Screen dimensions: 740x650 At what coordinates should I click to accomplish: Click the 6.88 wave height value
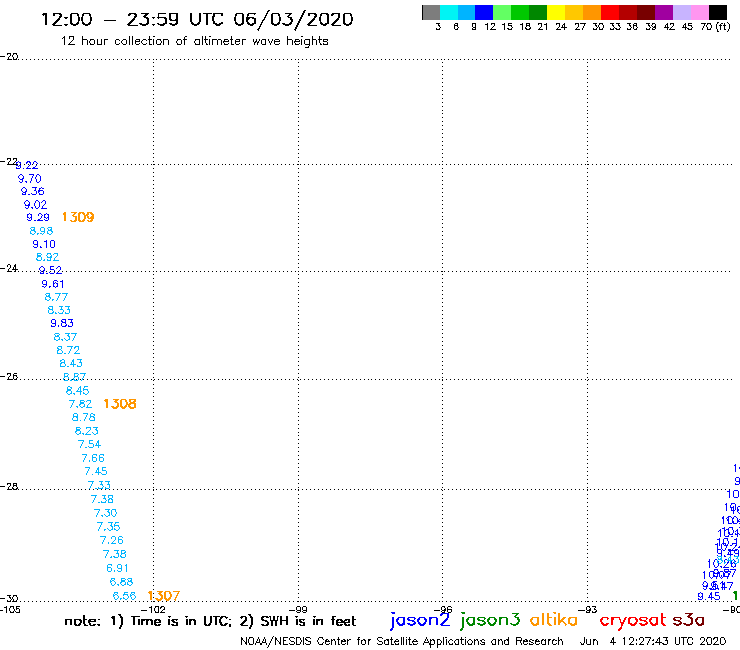point(121,582)
